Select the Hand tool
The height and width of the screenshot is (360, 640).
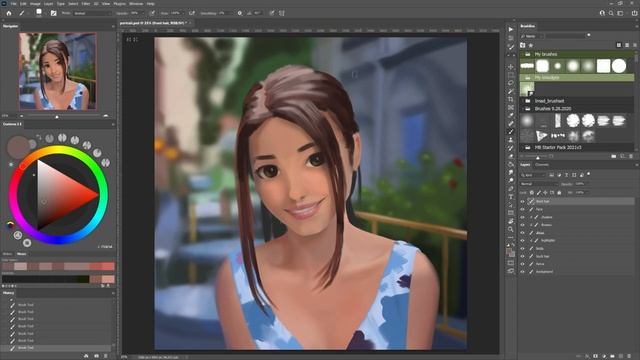(x=511, y=221)
